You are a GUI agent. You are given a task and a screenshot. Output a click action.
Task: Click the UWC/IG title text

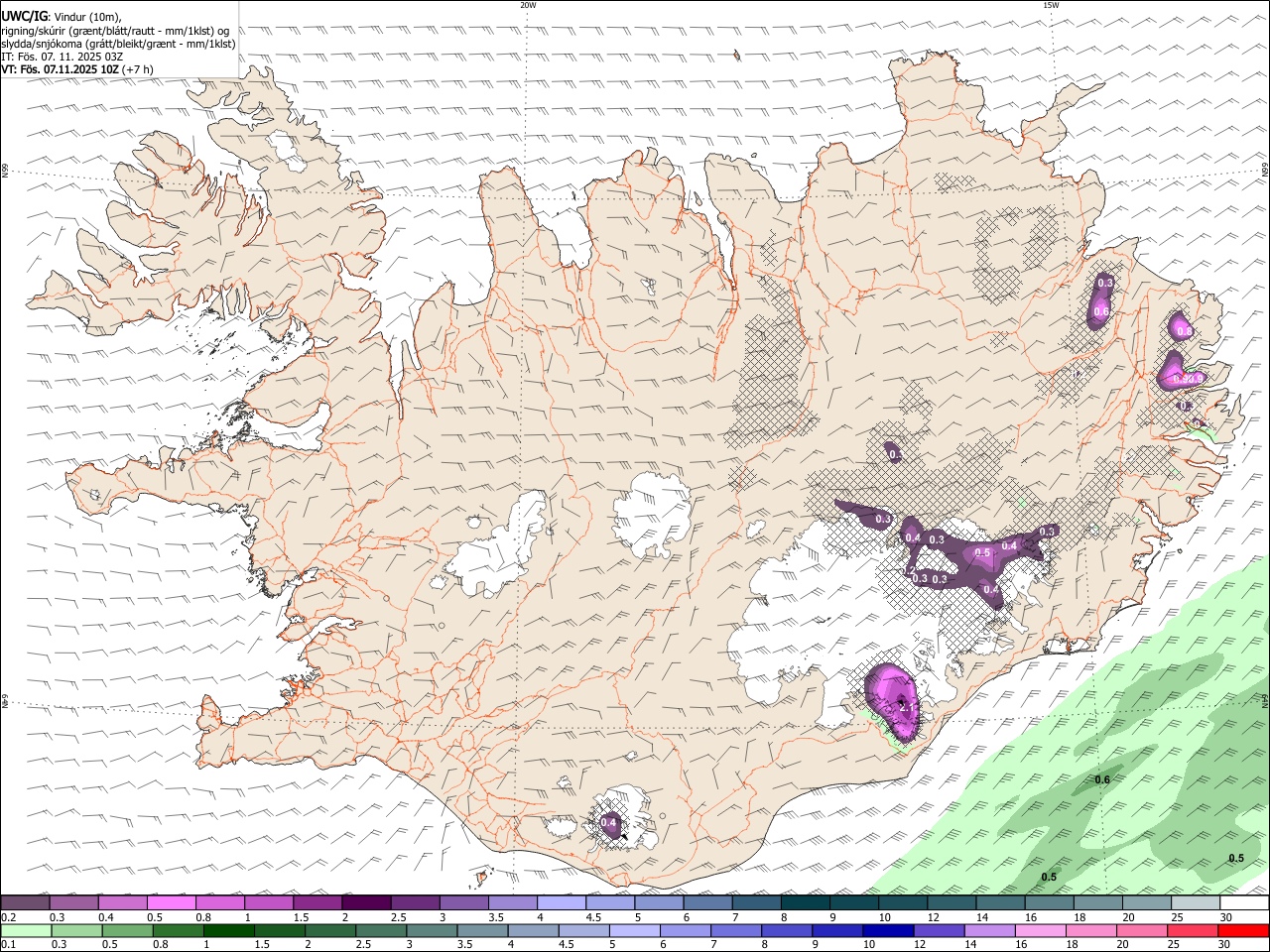(24, 16)
